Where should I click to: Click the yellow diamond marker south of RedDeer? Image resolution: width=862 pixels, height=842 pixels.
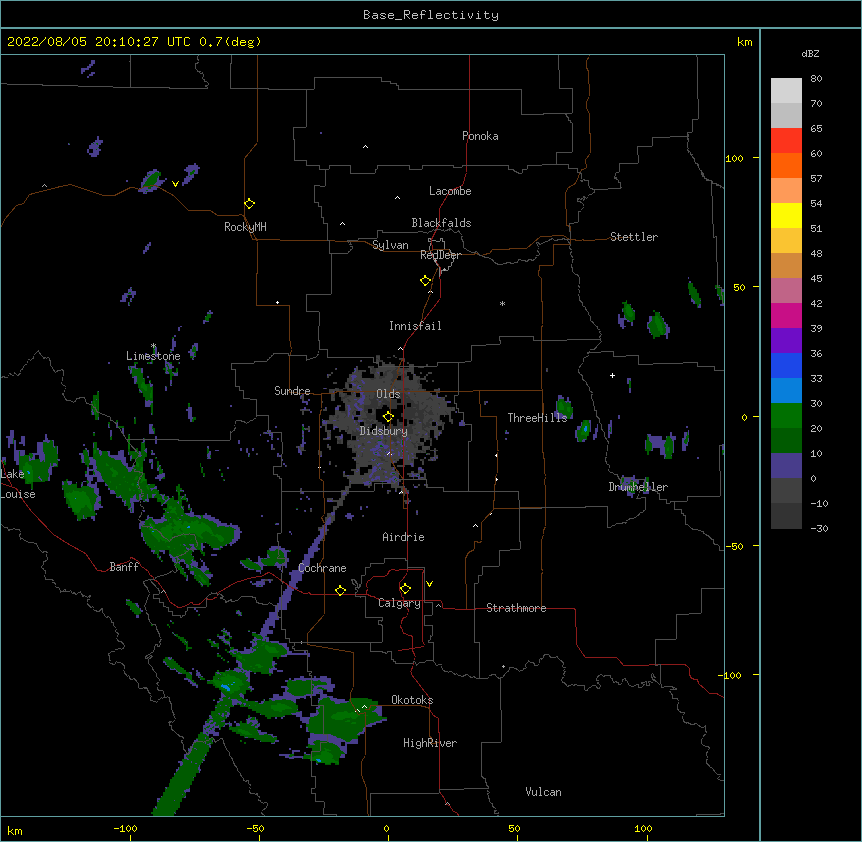point(425,280)
